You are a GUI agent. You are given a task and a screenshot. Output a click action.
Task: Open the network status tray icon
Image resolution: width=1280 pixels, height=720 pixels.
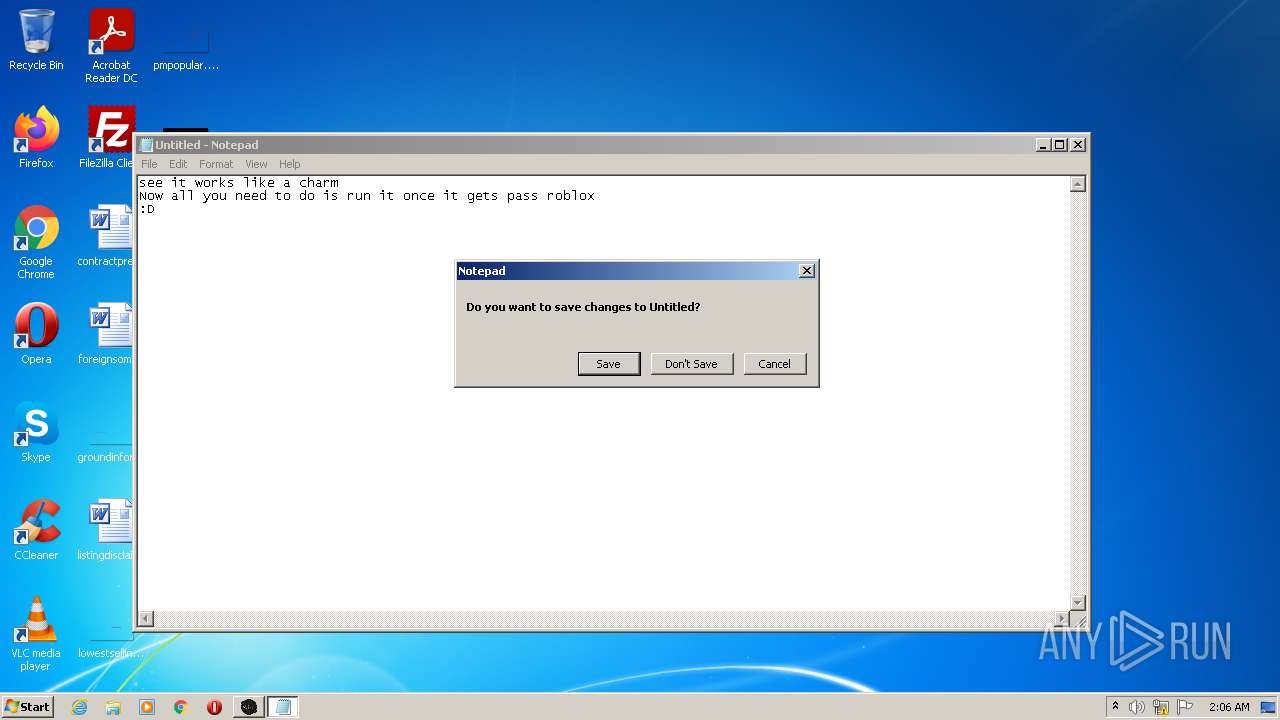(x=1161, y=707)
